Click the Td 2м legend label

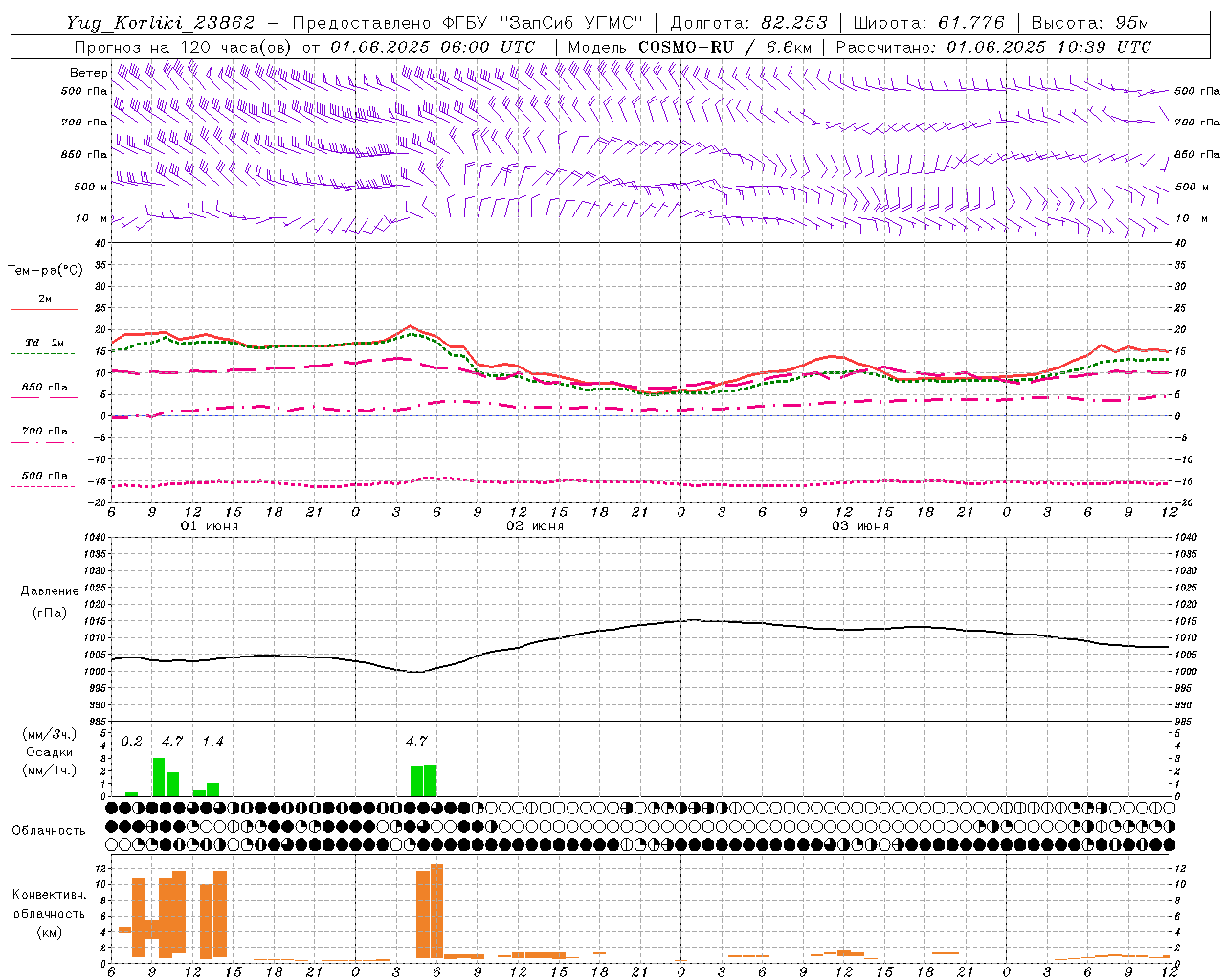44,343
